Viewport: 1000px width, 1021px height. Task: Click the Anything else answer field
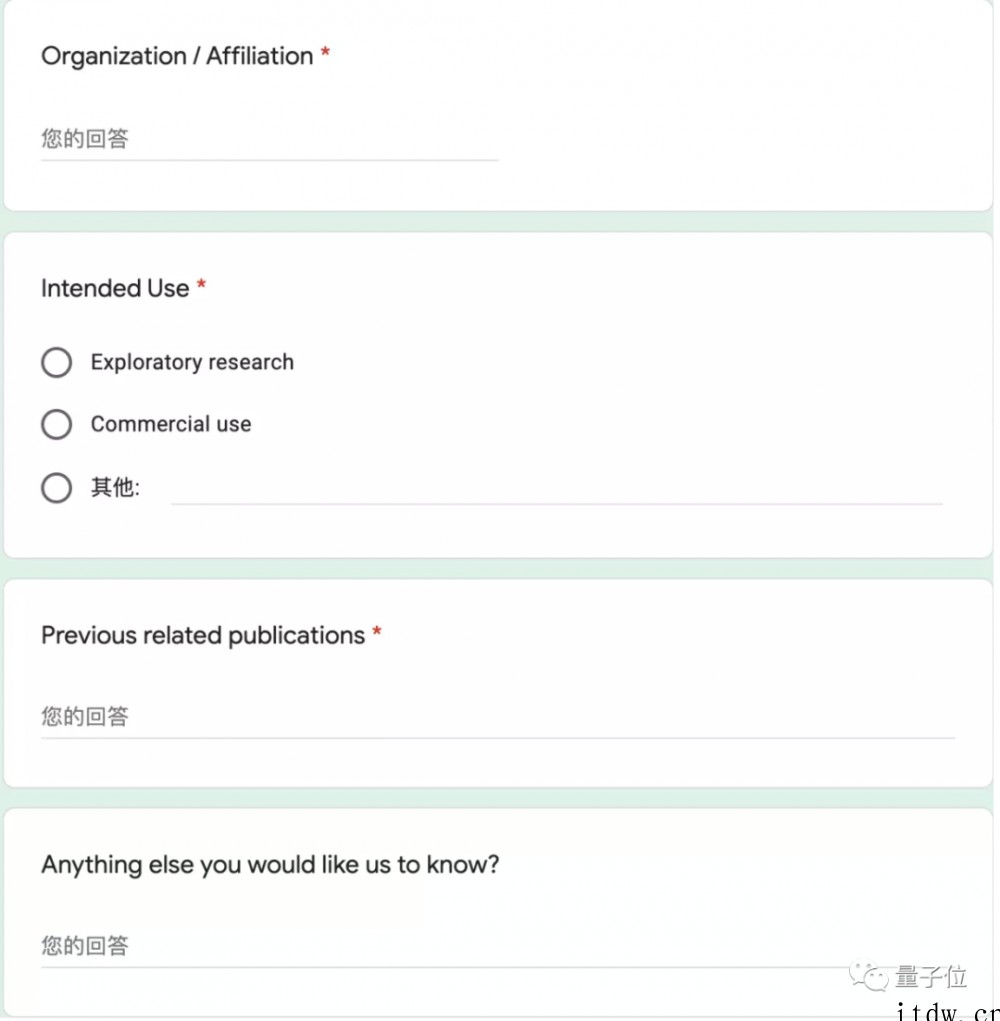498,947
